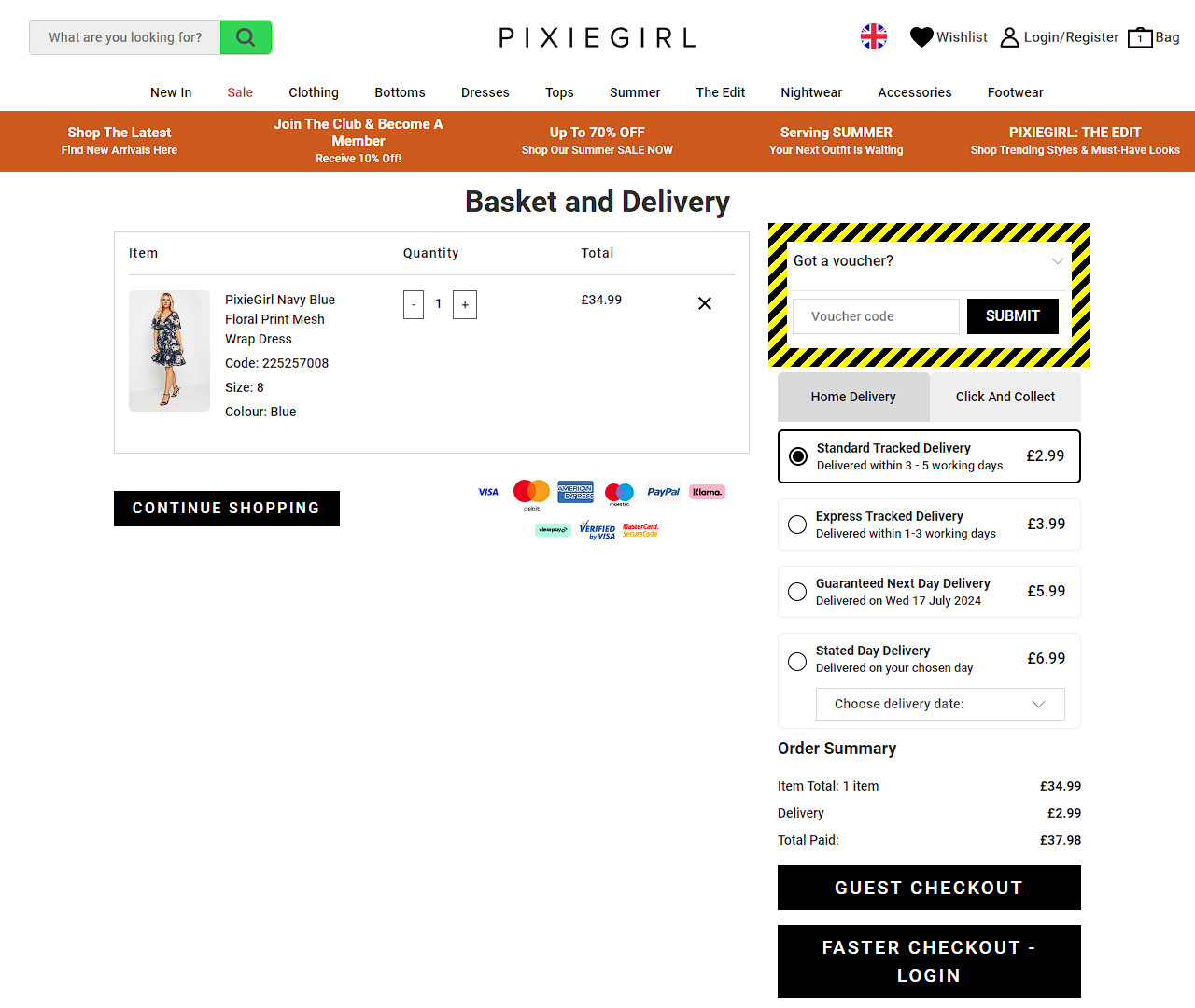
Task: Click the Login/Register person icon
Action: (x=1009, y=37)
